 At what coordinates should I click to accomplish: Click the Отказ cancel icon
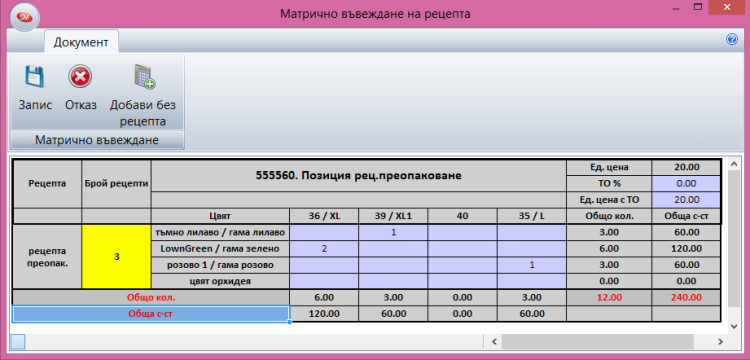point(80,76)
